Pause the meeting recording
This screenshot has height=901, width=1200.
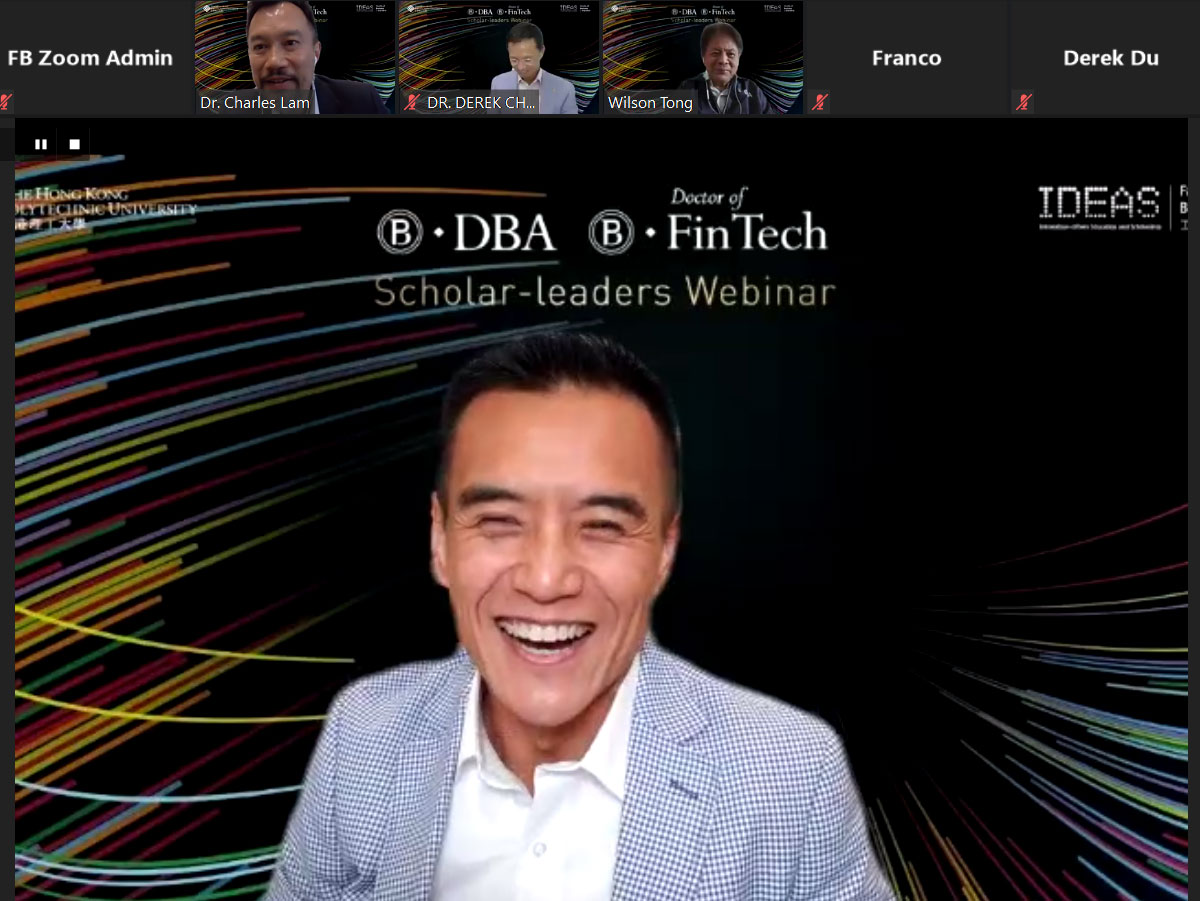41,144
